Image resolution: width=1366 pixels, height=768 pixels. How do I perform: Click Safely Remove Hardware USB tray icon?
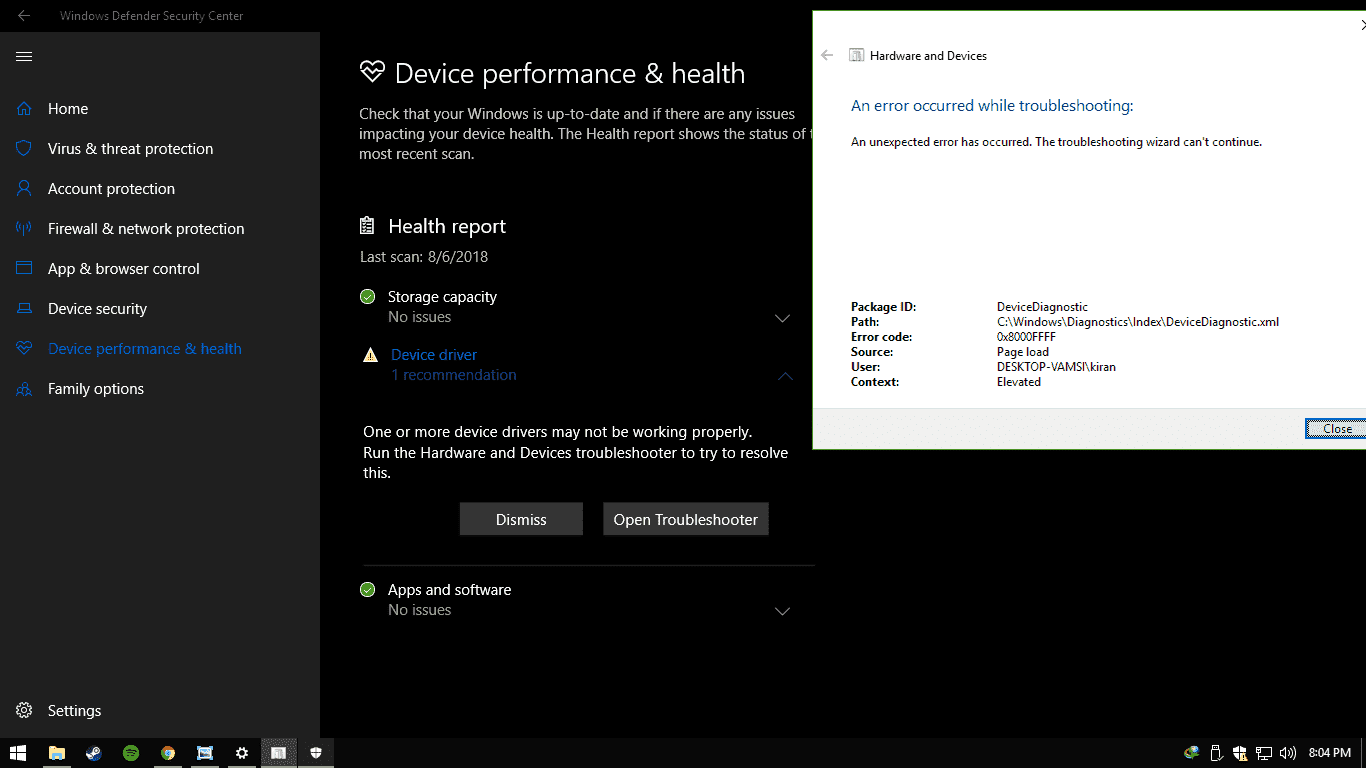point(1216,753)
